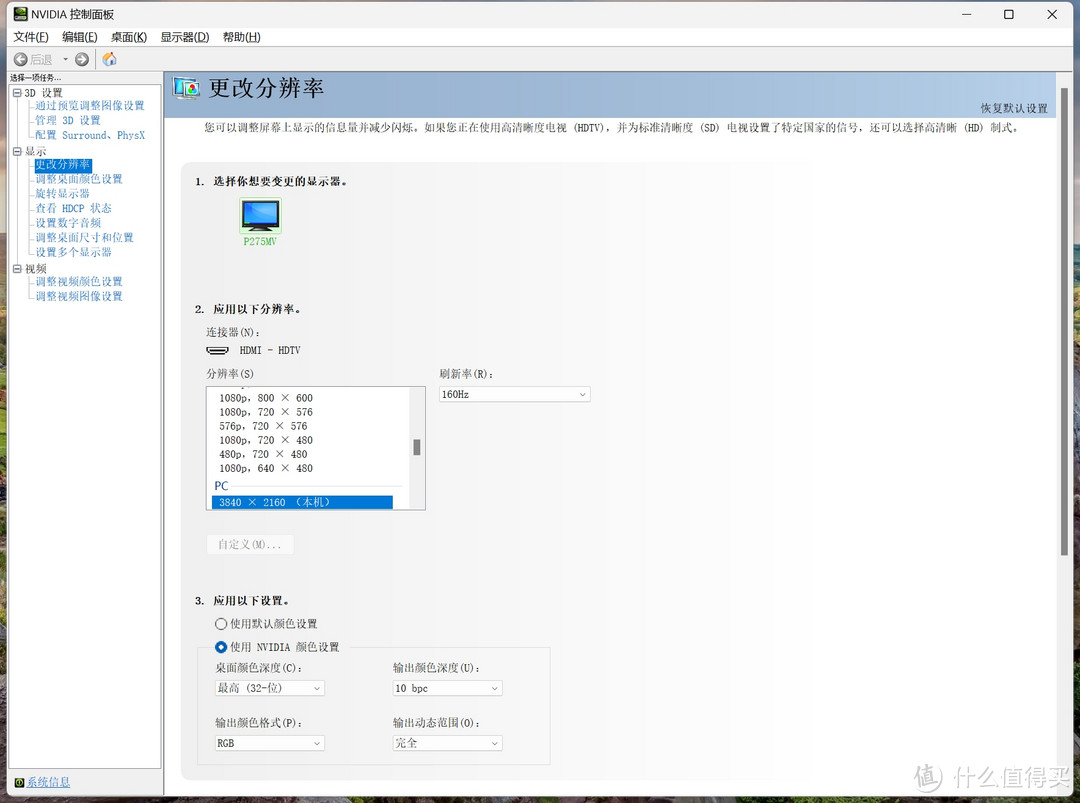Open 输出动态范围 完全 dropdown
This screenshot has width=1080, height=803.
coord(447,743)
